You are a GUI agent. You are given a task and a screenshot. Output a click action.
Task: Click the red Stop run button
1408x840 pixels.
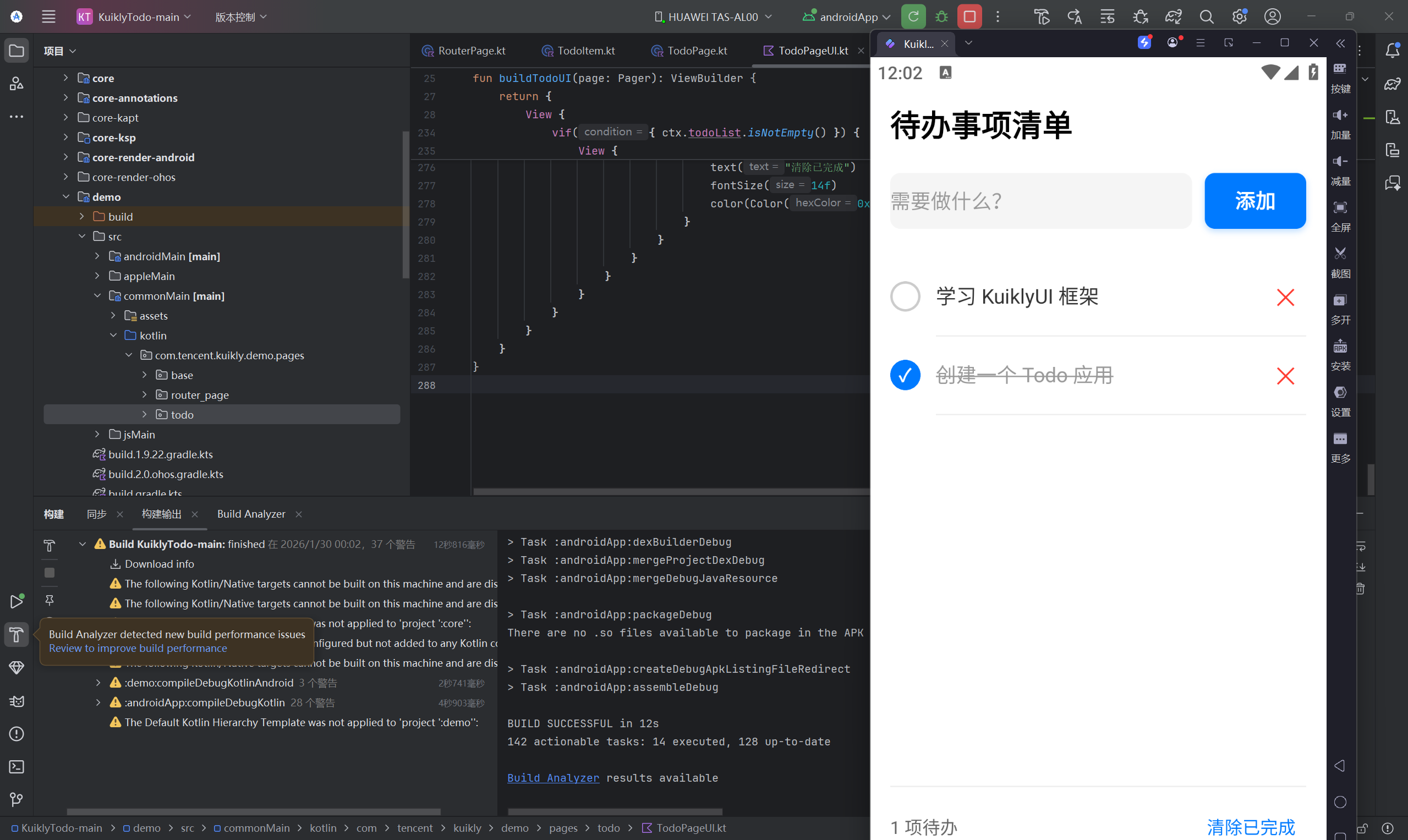coord(969,17)
